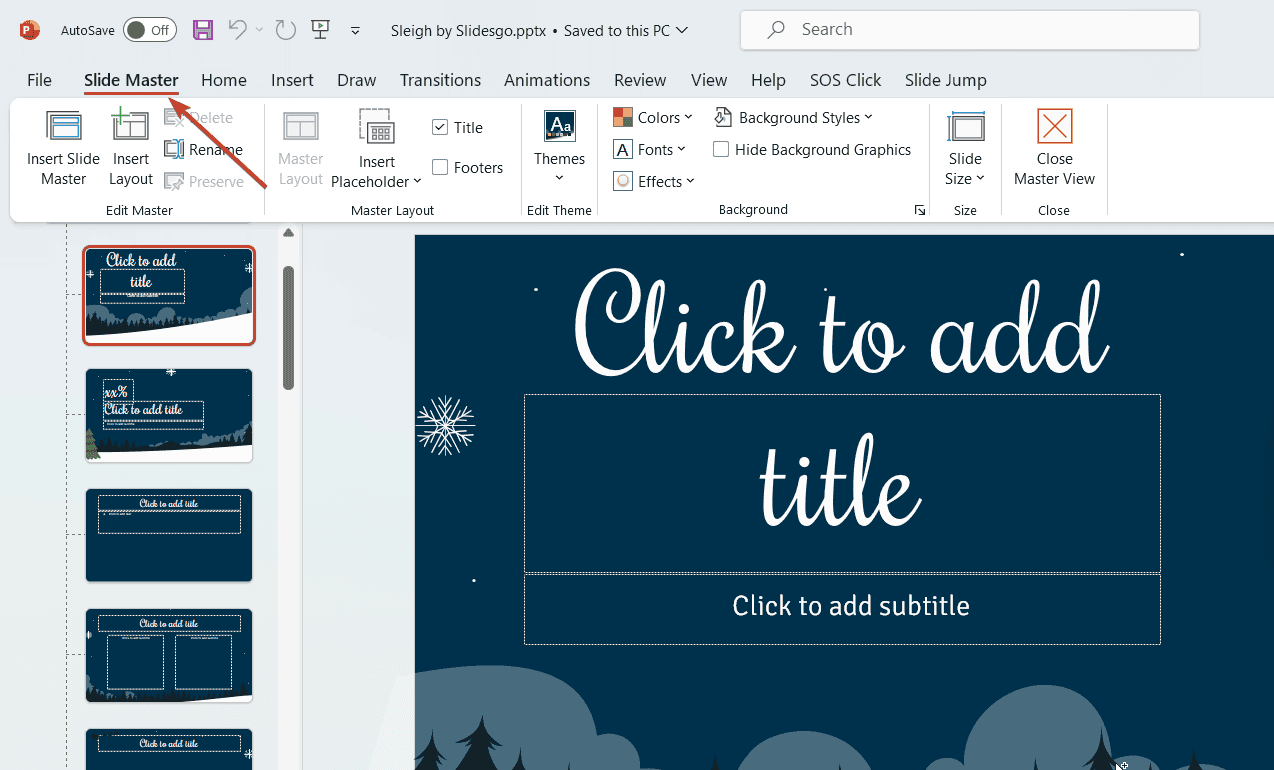Open the Help tab
1274x770 pixels.
coord(768,80)
